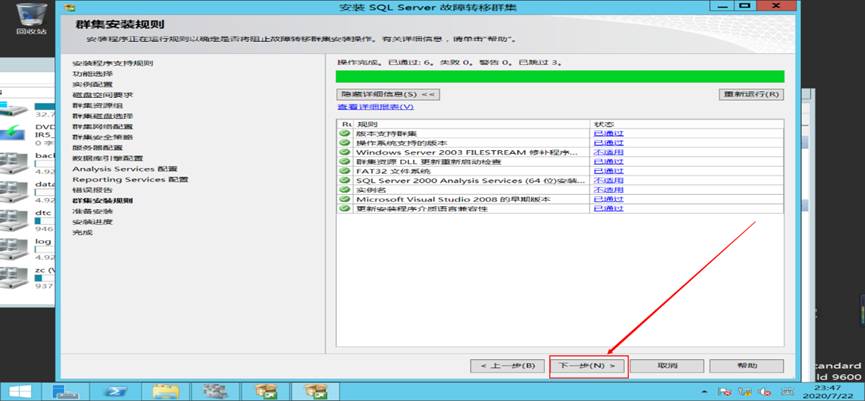The height and width of the screenshot is (401, 865).
Task: Select Reporting Services 配置 step
Action: [130, 179]
